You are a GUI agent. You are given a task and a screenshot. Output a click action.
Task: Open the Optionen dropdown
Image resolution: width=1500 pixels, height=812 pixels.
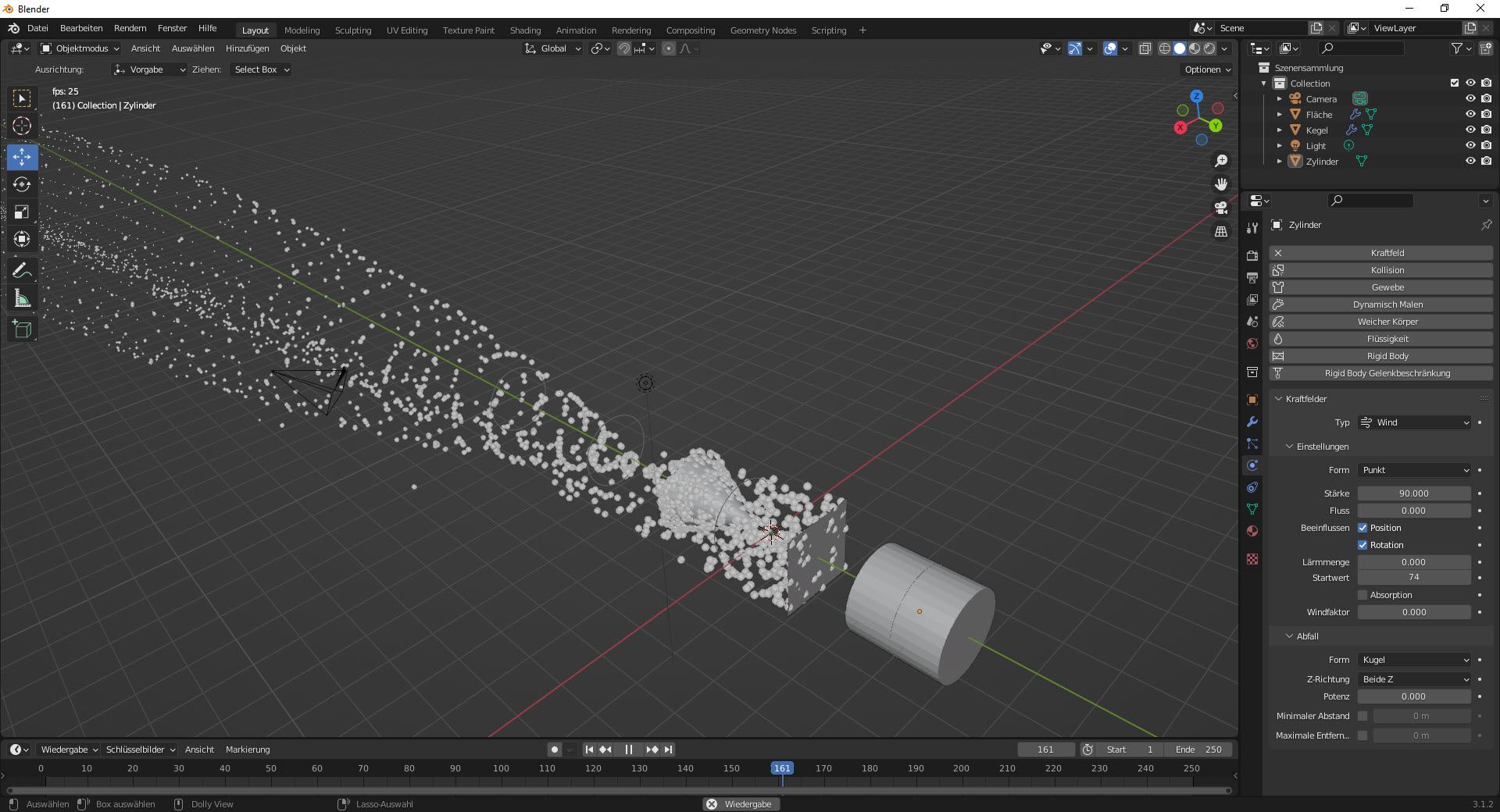pos(1207,69)
